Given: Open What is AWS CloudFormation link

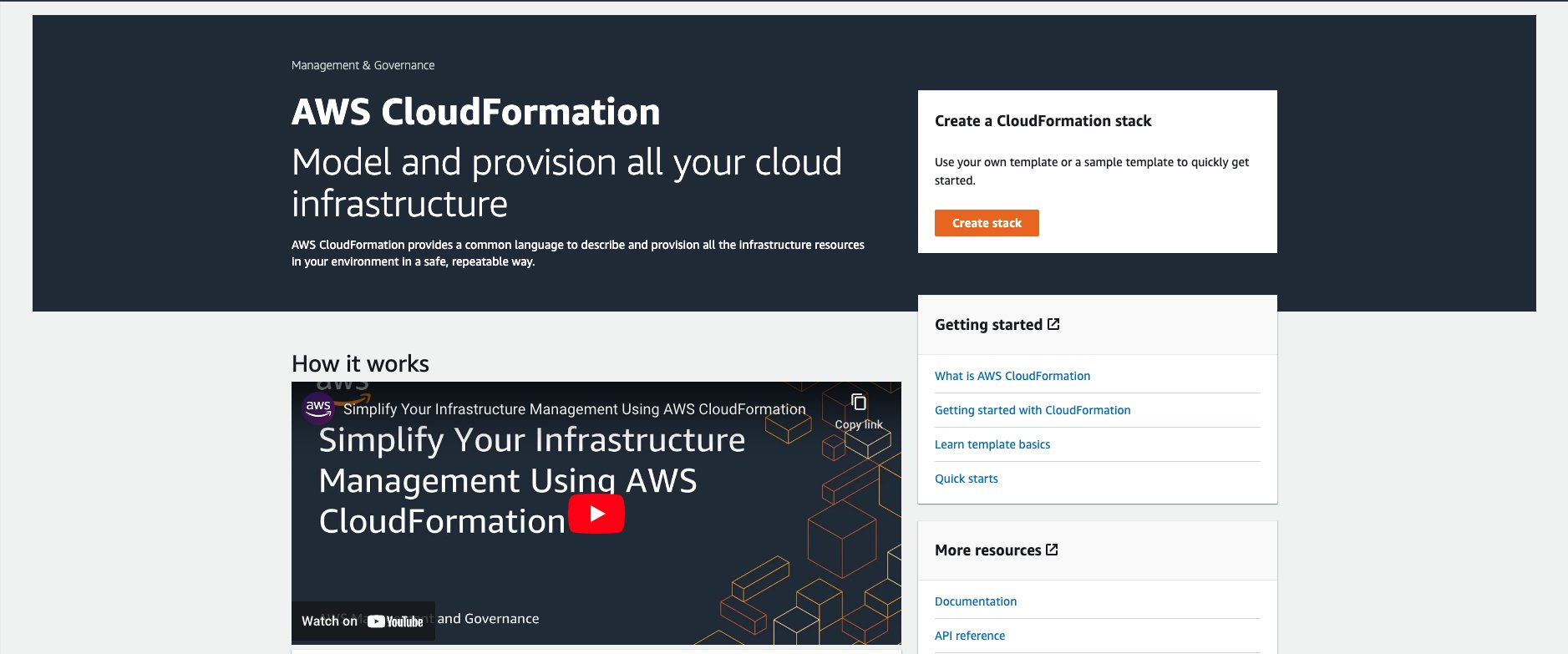Looking at the screenshot, I should (x=1012, y=376).
